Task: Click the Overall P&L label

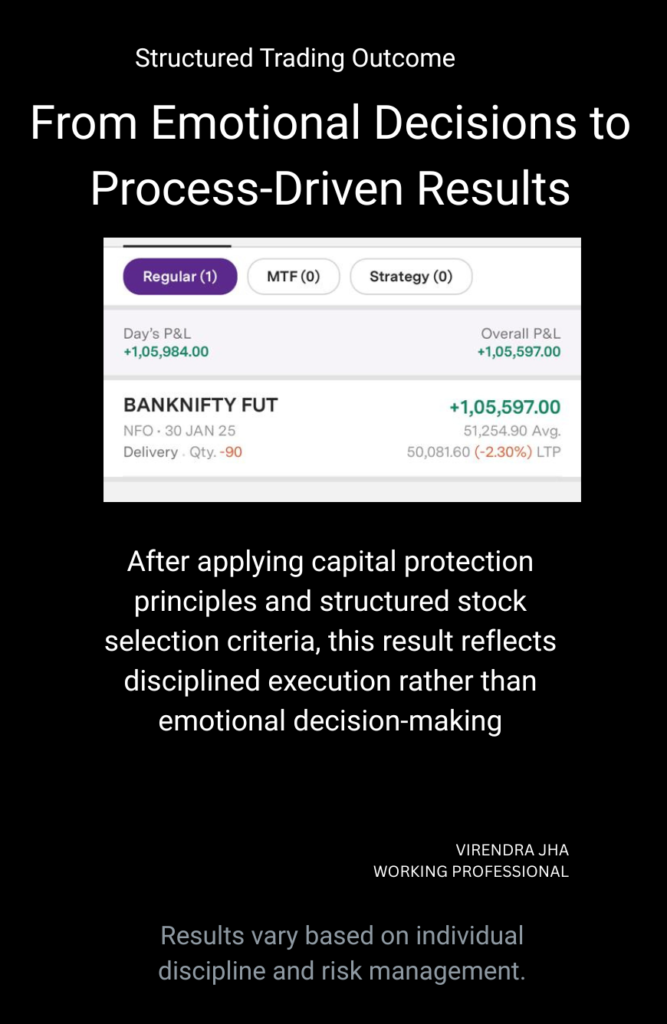Action: point(520,333)
